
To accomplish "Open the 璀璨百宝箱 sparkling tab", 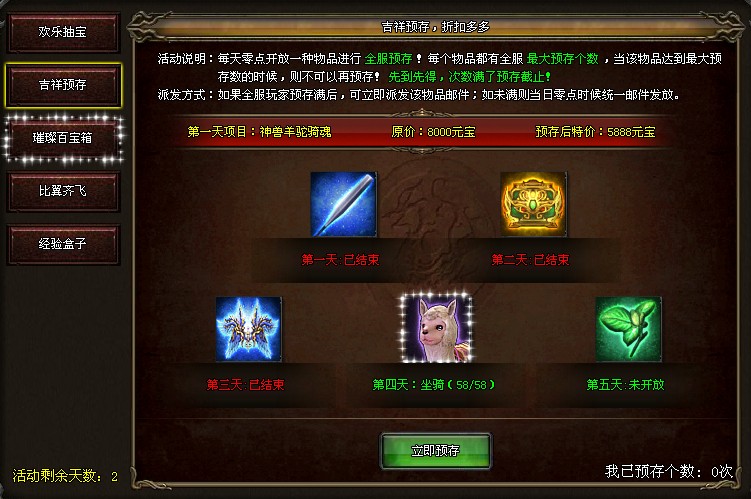I will [63, 138].
